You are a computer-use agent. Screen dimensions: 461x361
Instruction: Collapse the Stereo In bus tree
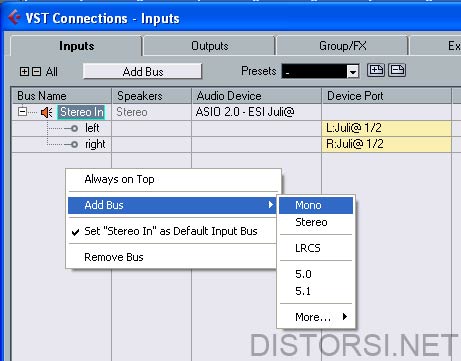point(22,111)
